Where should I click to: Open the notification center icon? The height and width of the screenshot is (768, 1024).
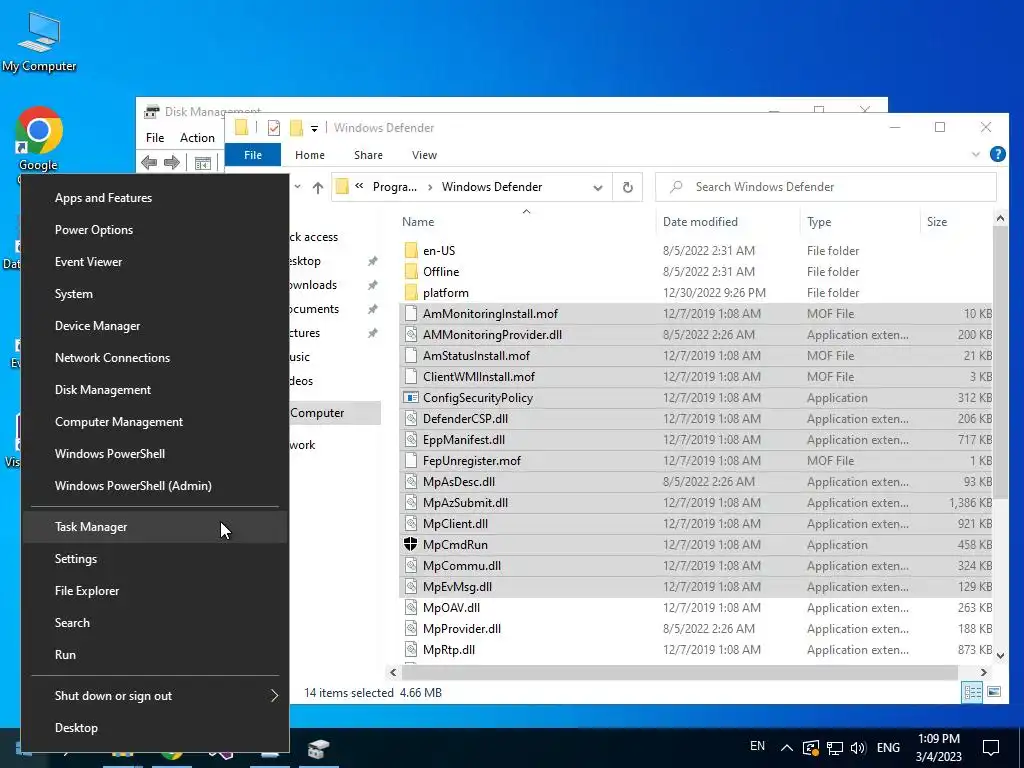pos(991,748)
